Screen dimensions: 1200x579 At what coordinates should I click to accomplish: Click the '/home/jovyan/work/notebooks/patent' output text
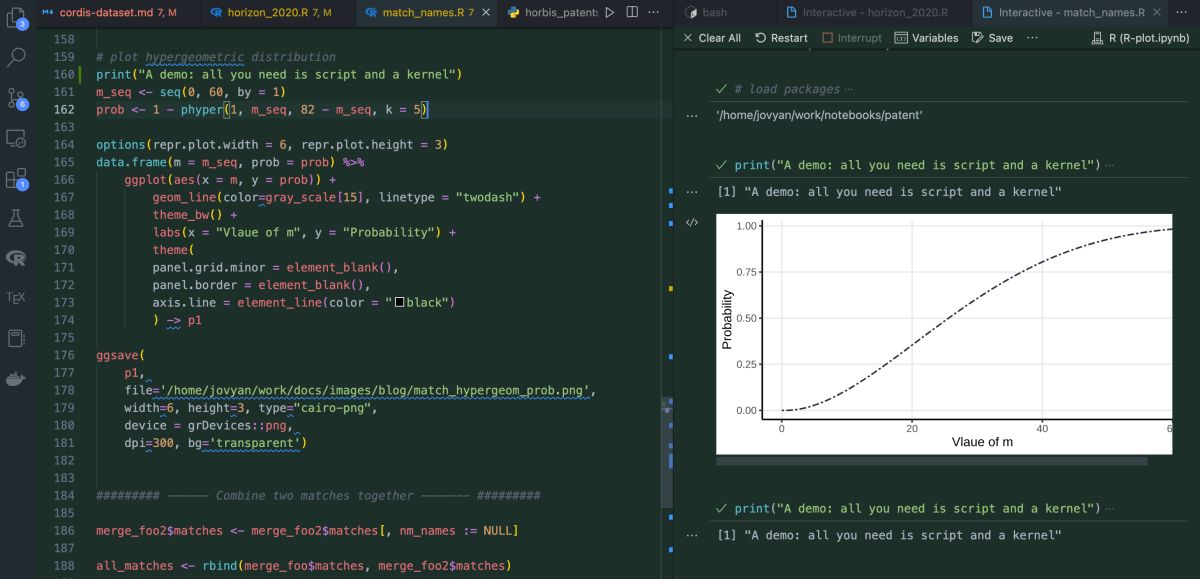click(x=819, y=116)
